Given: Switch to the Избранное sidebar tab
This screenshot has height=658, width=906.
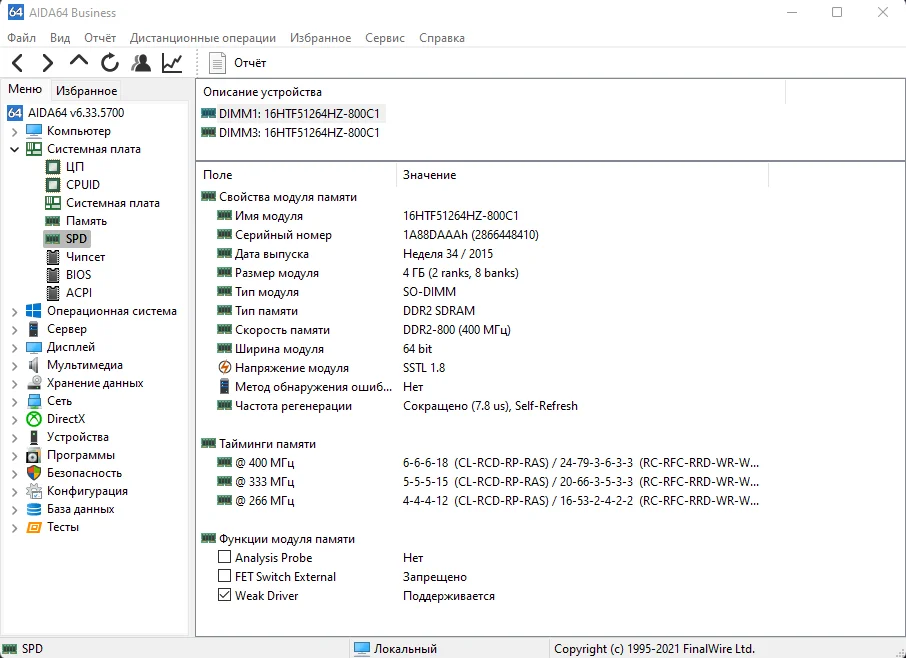Looking at the screenshot, I should (86, 91).
